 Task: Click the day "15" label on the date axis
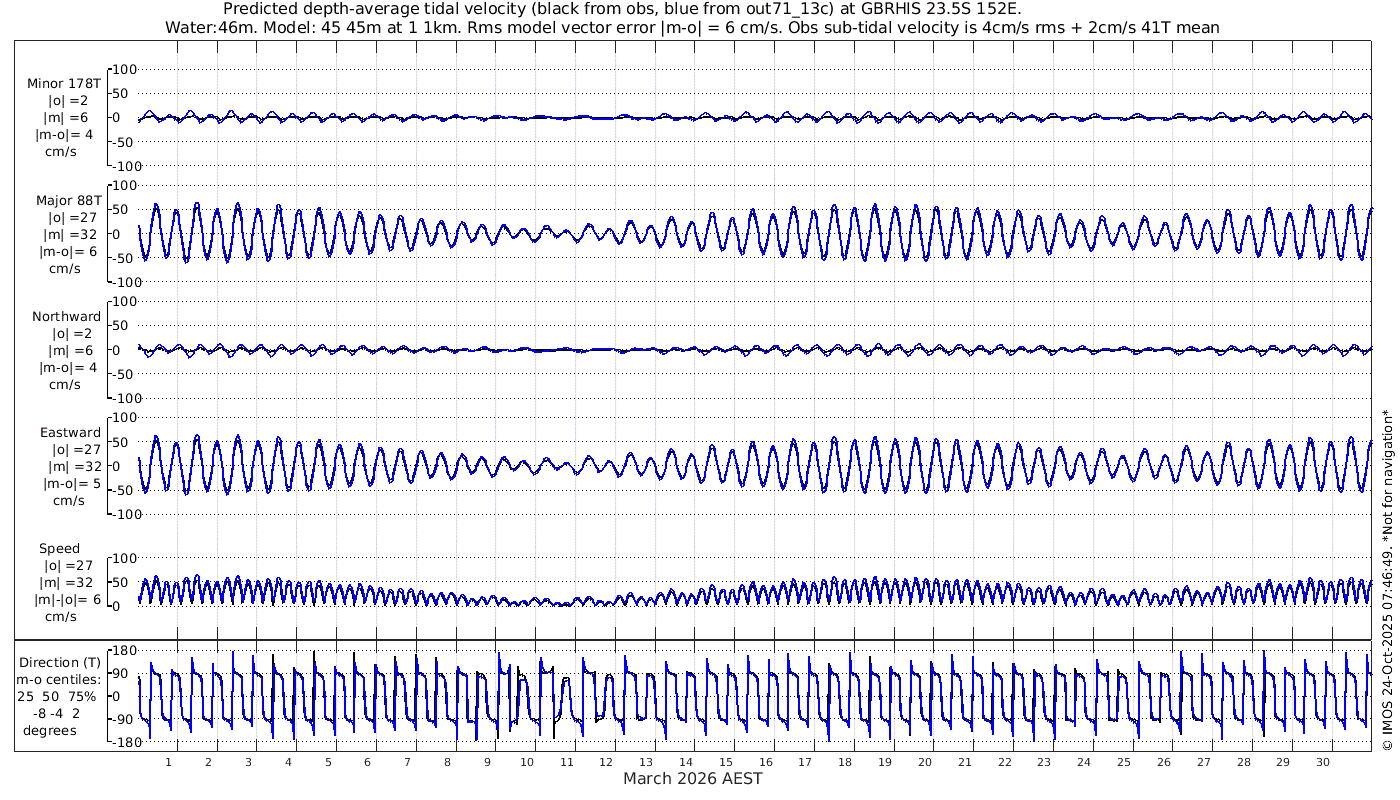point(726,762)
